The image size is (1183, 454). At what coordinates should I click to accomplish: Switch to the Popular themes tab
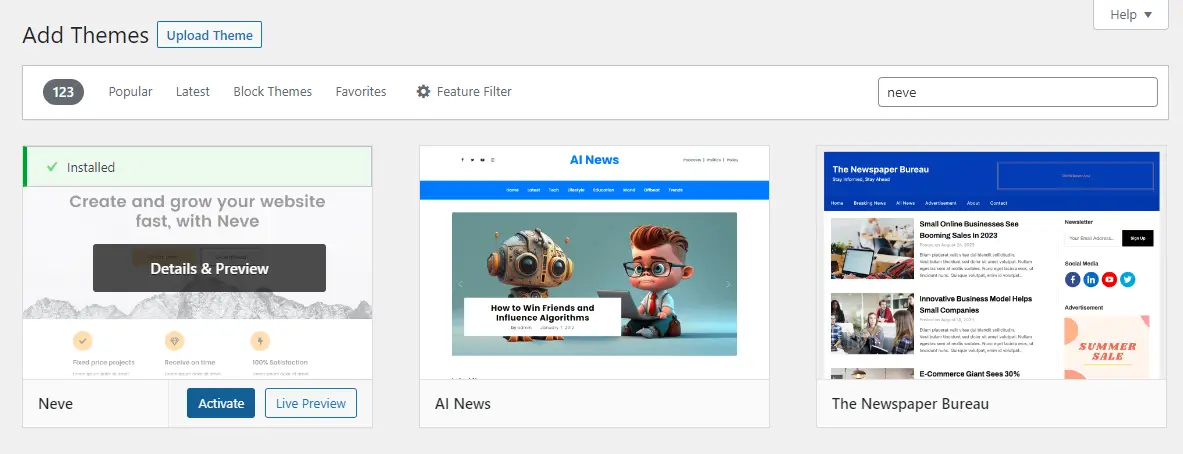pos(130,92)
